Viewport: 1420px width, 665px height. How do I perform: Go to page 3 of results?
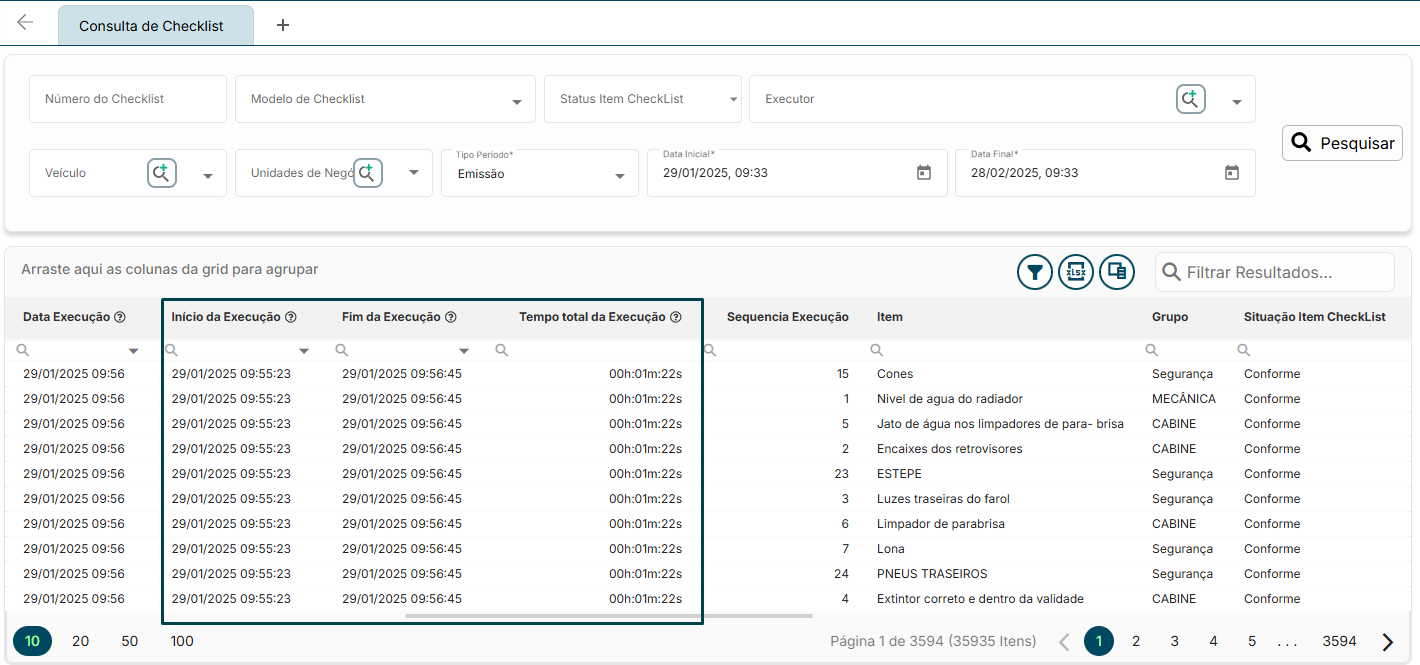1175,641
